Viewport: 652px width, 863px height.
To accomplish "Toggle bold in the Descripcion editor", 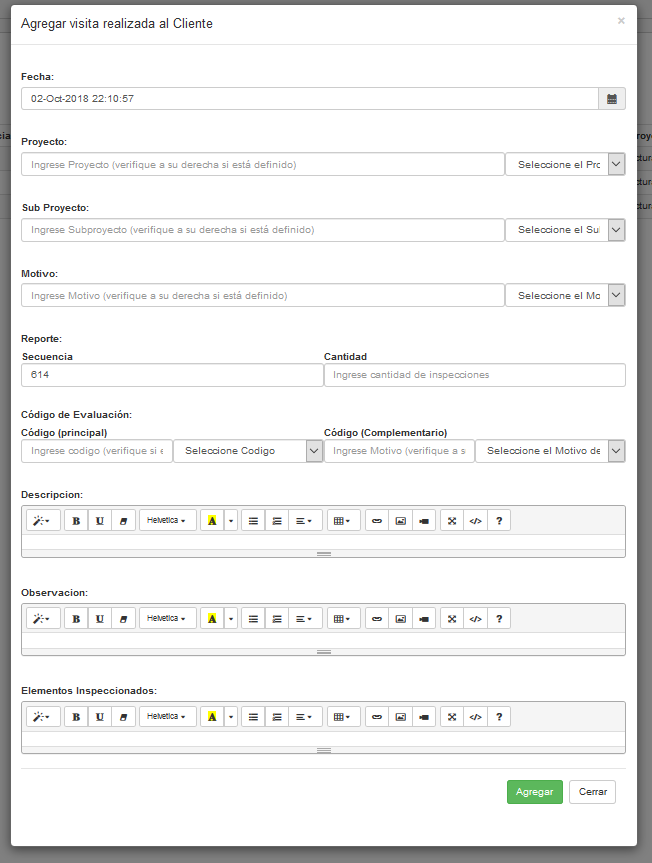I will pos(76,521).
